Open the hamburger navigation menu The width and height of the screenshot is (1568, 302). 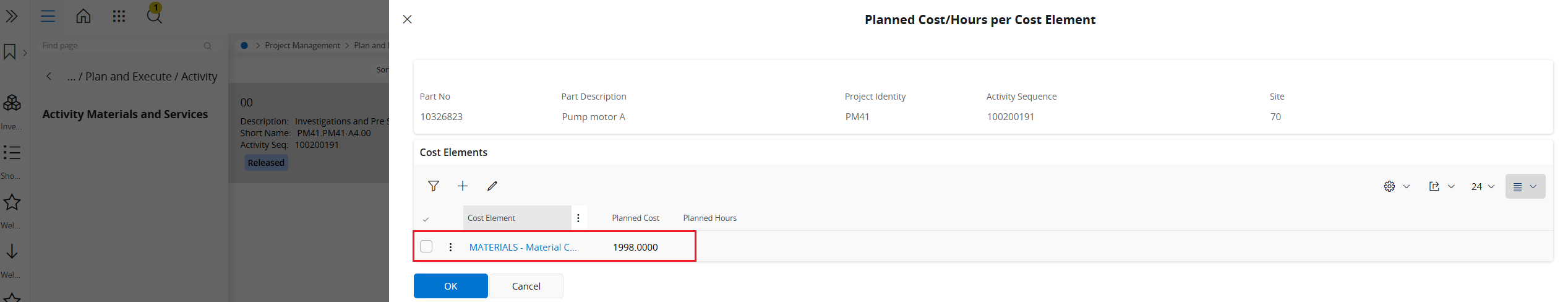click(48, 16)
